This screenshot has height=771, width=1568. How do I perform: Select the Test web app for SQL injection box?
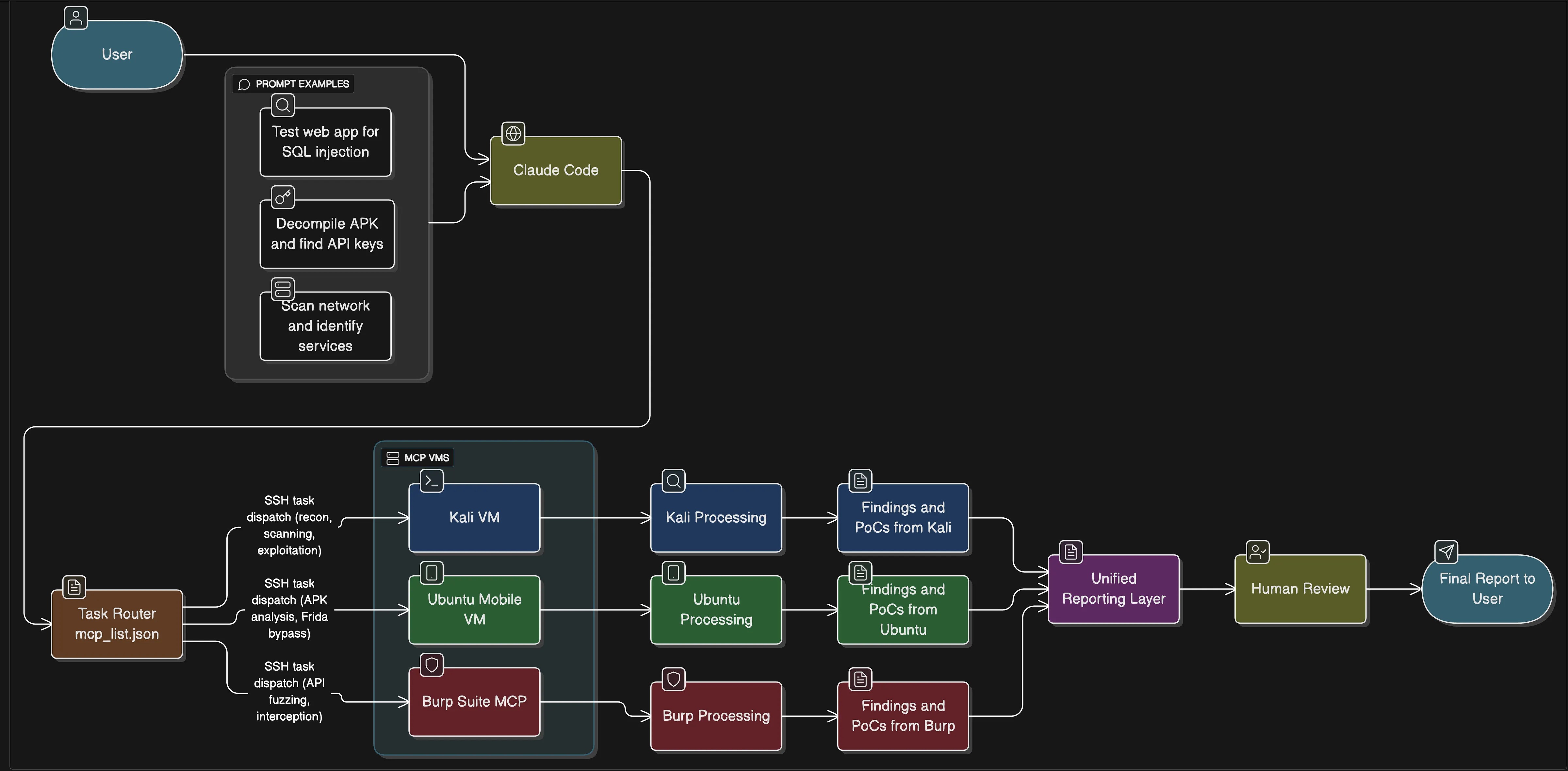[x=325, y=142]
